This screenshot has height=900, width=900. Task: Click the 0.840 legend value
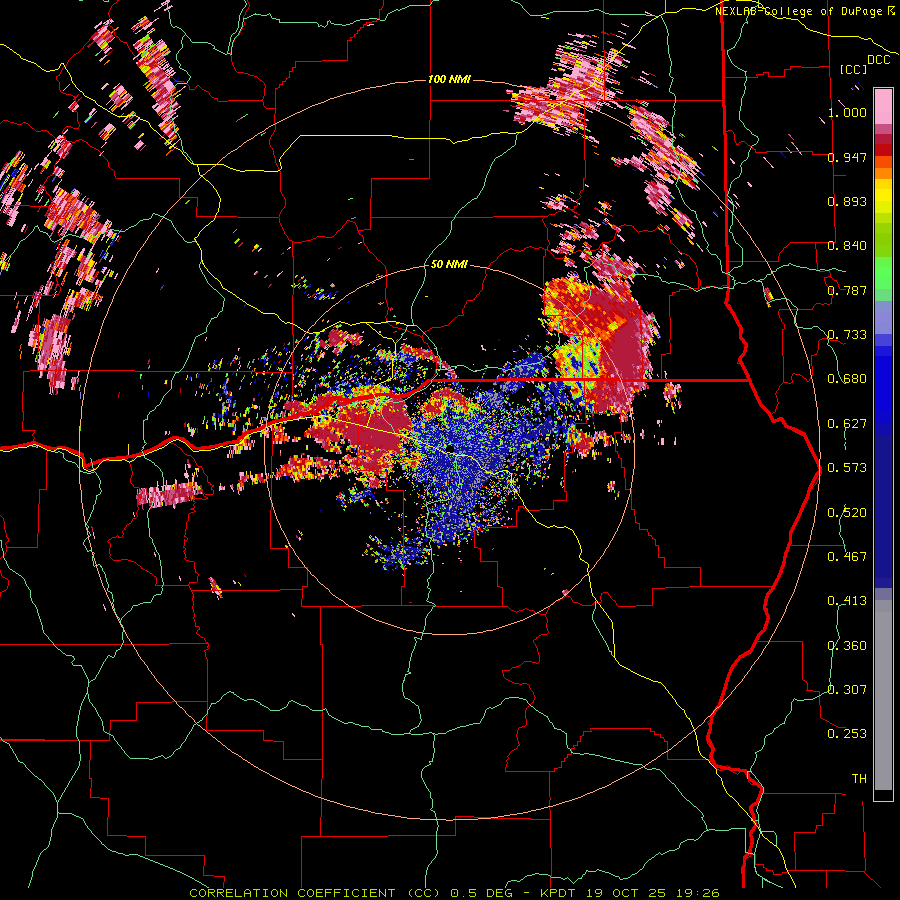[x=847, y=246]
